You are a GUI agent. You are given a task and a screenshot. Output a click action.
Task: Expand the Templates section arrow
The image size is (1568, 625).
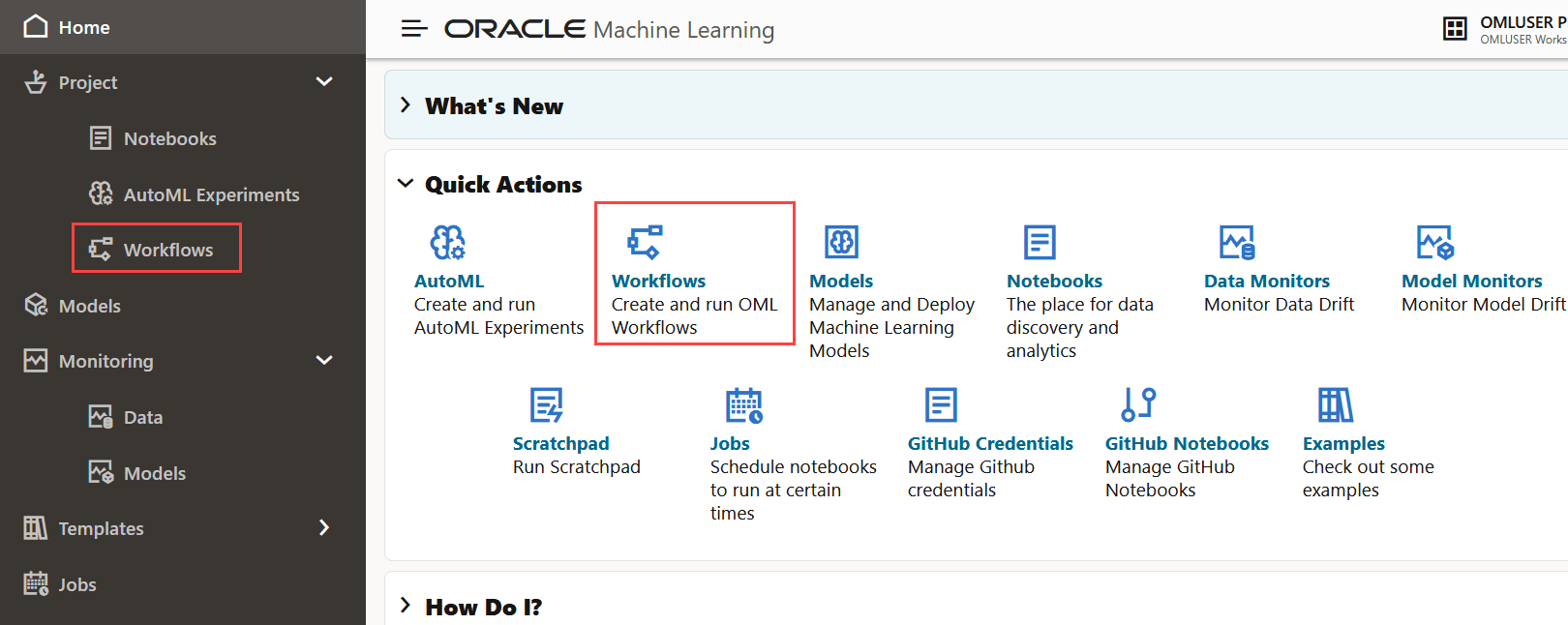click(324, 527)
